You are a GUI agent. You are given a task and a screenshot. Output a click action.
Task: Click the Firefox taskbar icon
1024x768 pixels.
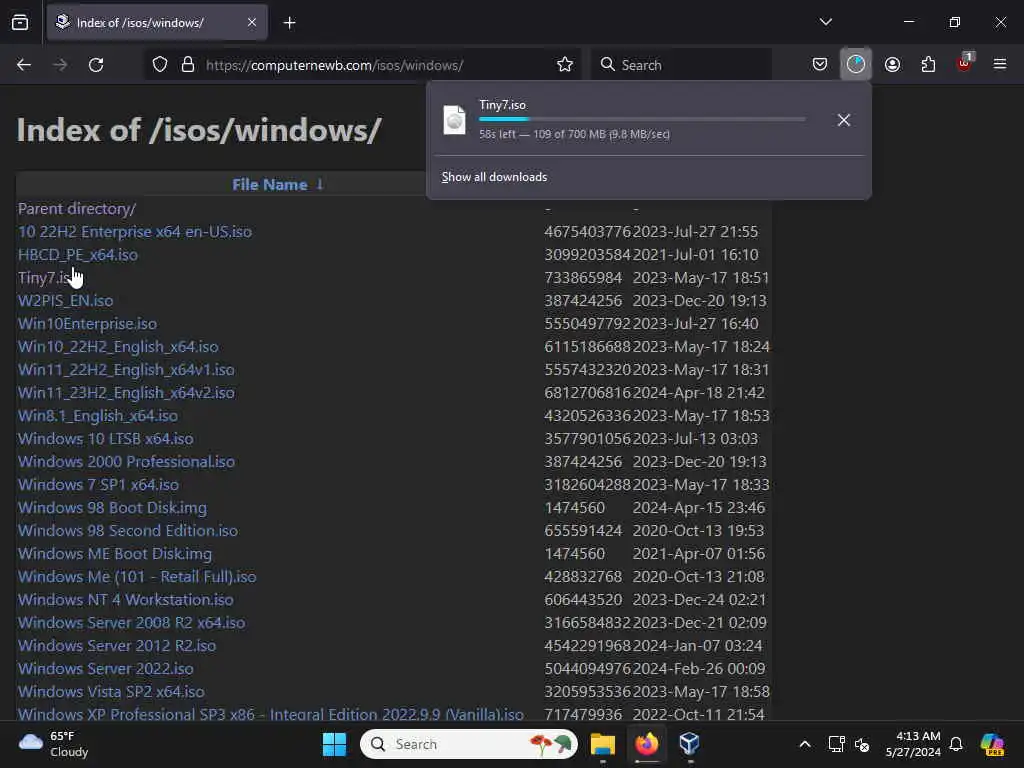click(x=647, y=744)
